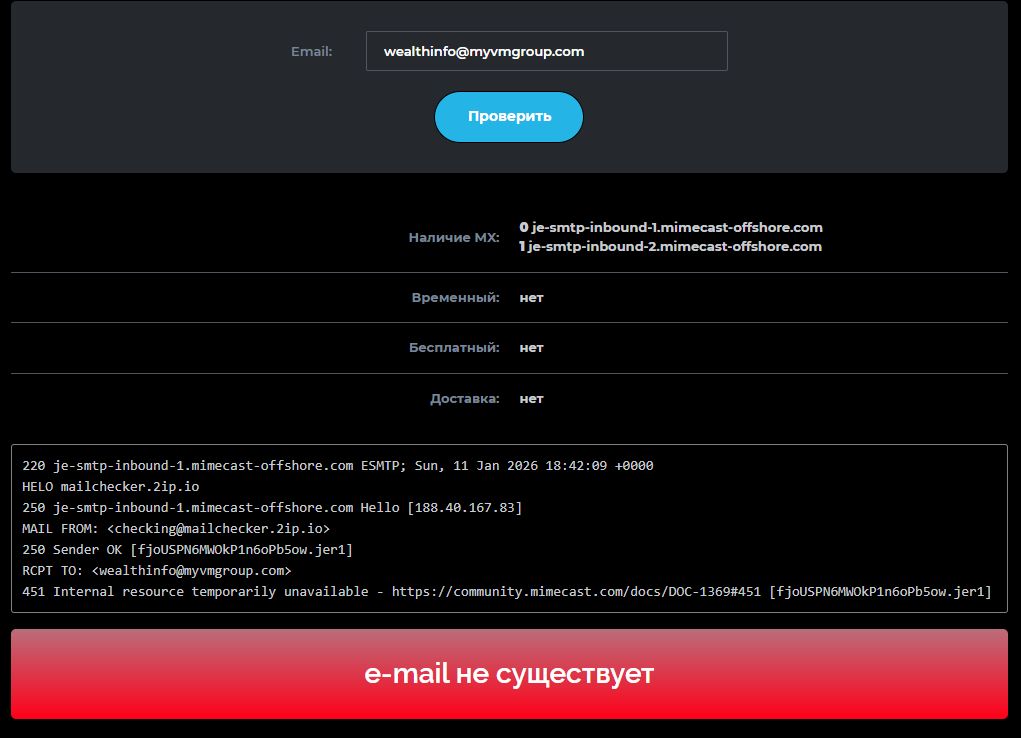Open the community.mimecast.com DOC-1369 URL
The height and width of the screenshot is (738, 1021).
pos(575,592)
